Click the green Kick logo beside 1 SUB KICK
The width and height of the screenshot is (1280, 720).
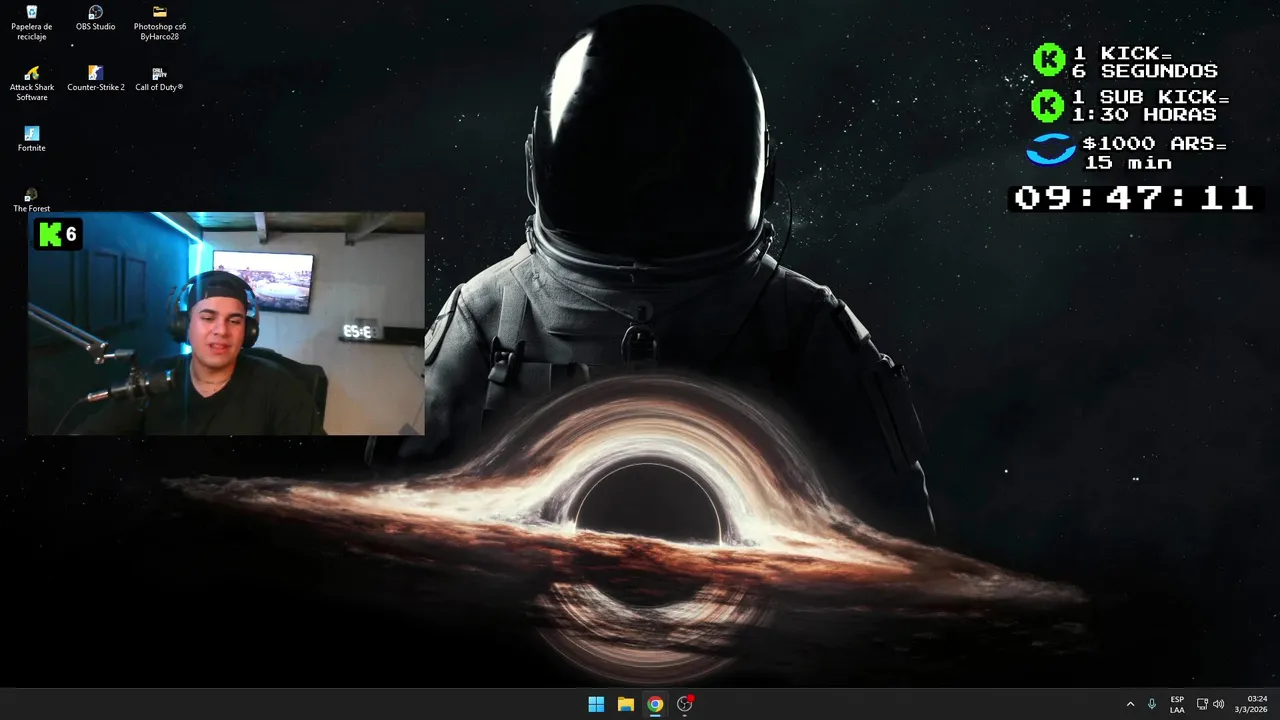1048,105
